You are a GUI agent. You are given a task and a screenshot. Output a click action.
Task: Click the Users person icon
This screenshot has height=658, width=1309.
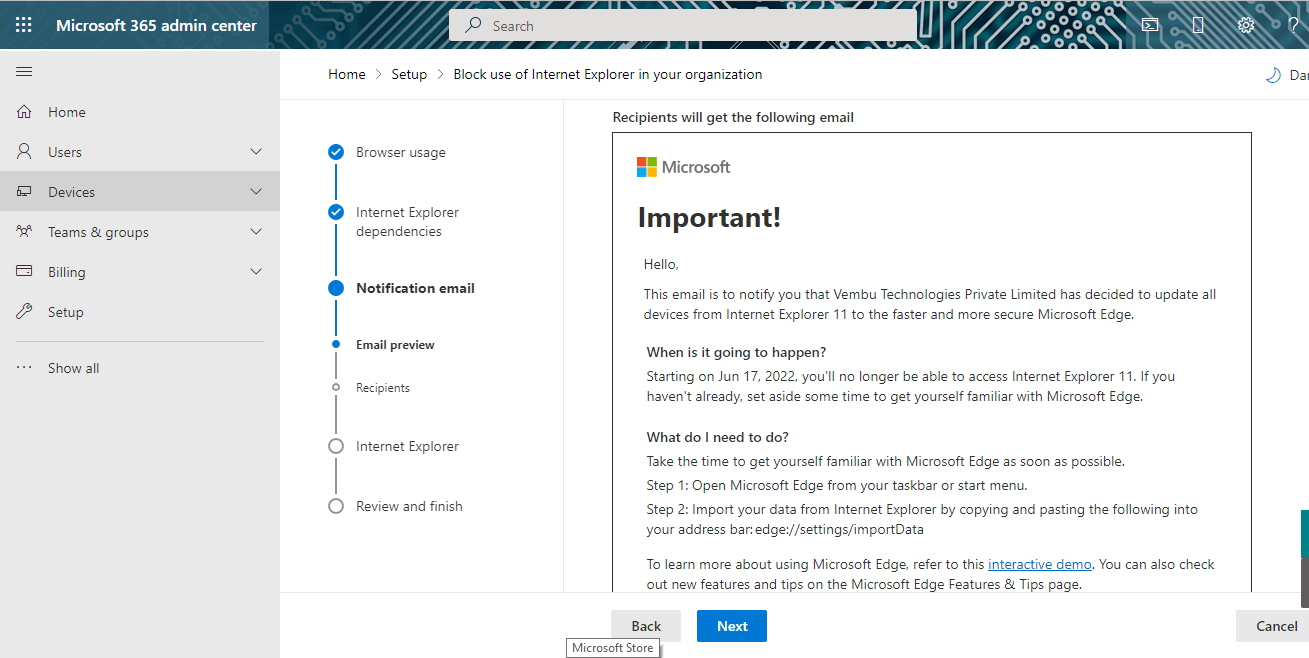pos(25,152)
